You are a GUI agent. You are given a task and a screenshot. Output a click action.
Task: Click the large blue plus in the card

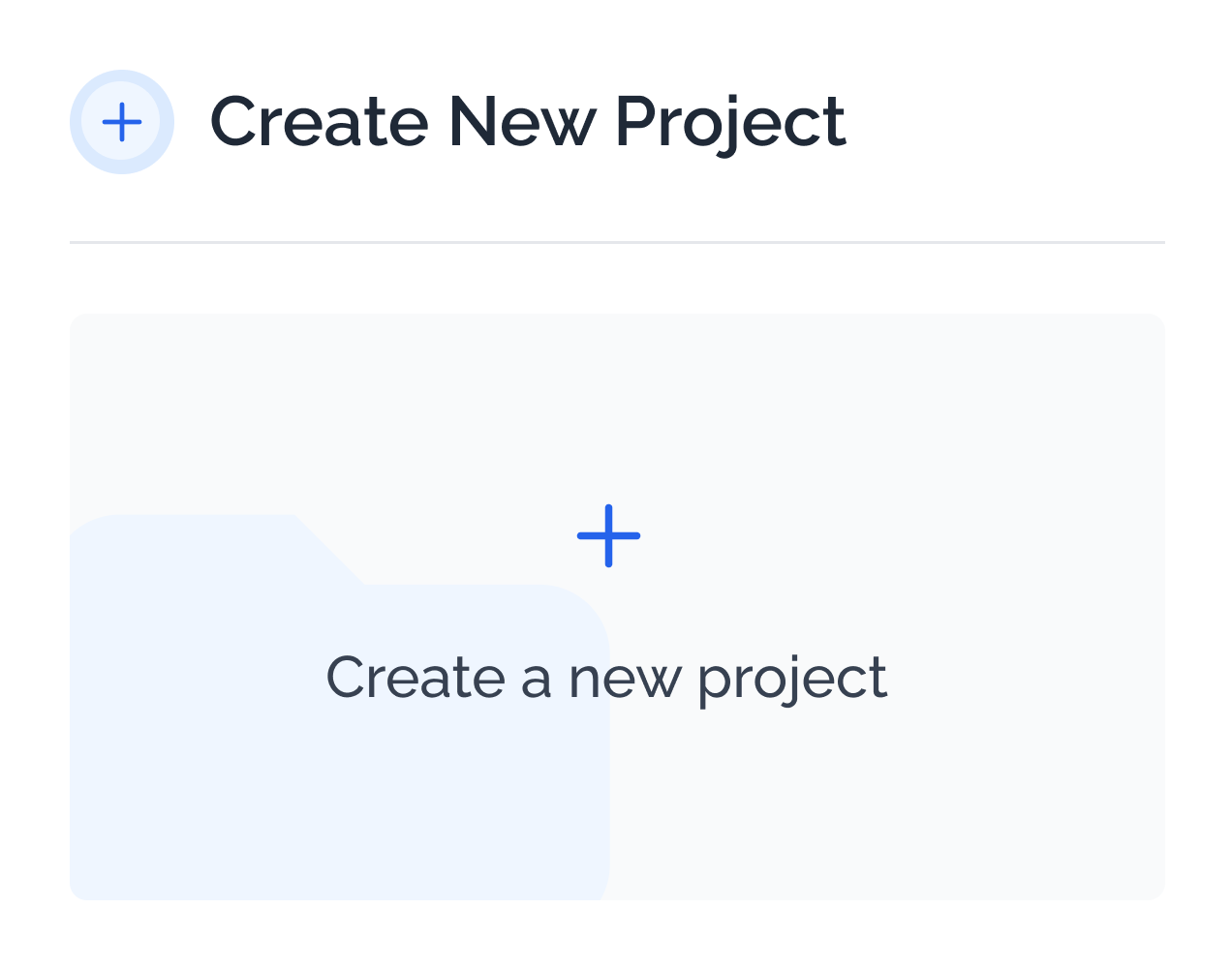[608, 535]
